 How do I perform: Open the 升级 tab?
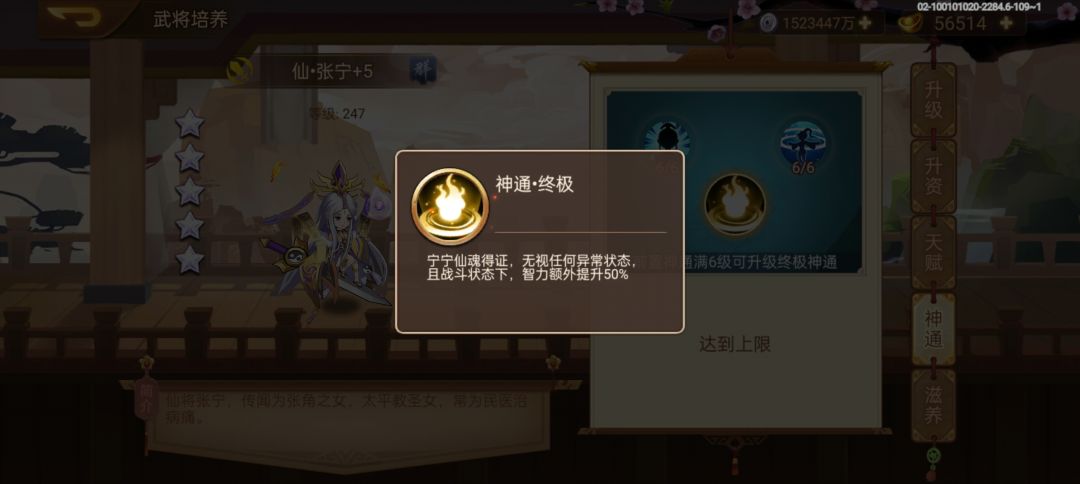coord(933,101)
